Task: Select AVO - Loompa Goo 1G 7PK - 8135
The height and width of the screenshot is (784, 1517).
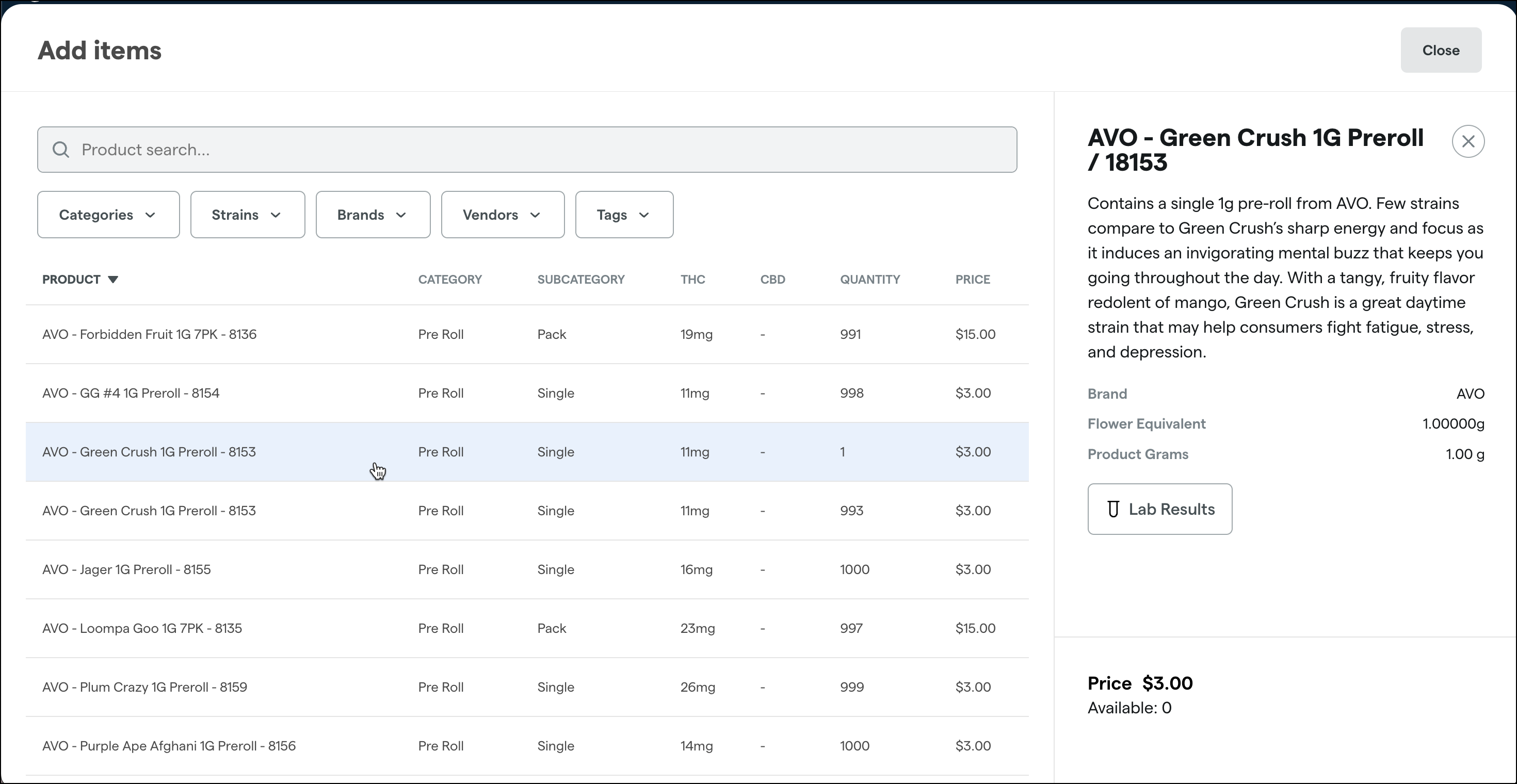Action: [x=527, y=629]
